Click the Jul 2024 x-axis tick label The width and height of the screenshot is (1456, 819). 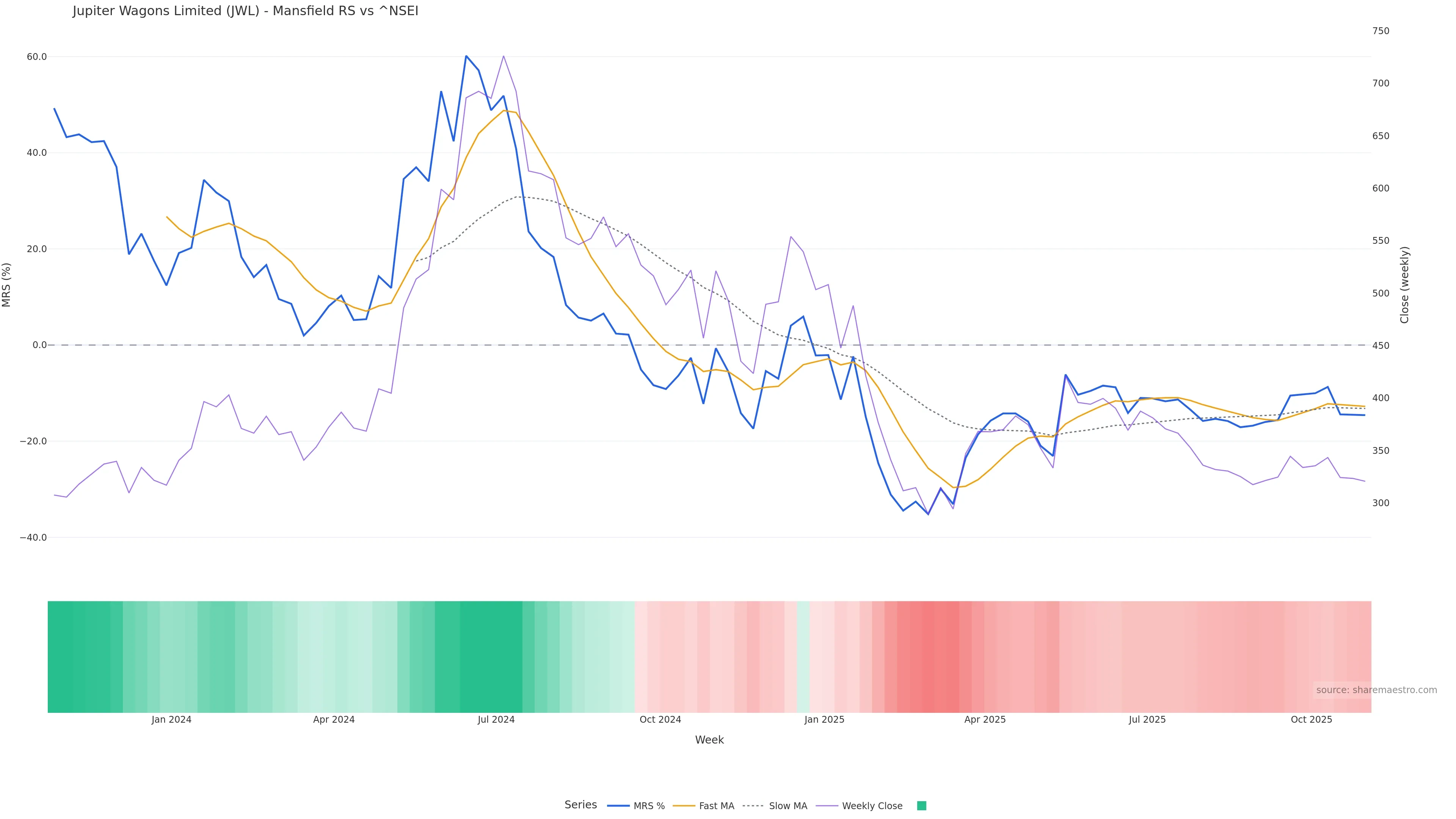pyautogui.click(x=496, y=720)
